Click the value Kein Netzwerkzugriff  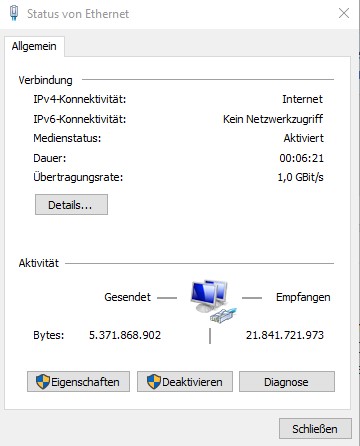(273, 119)
